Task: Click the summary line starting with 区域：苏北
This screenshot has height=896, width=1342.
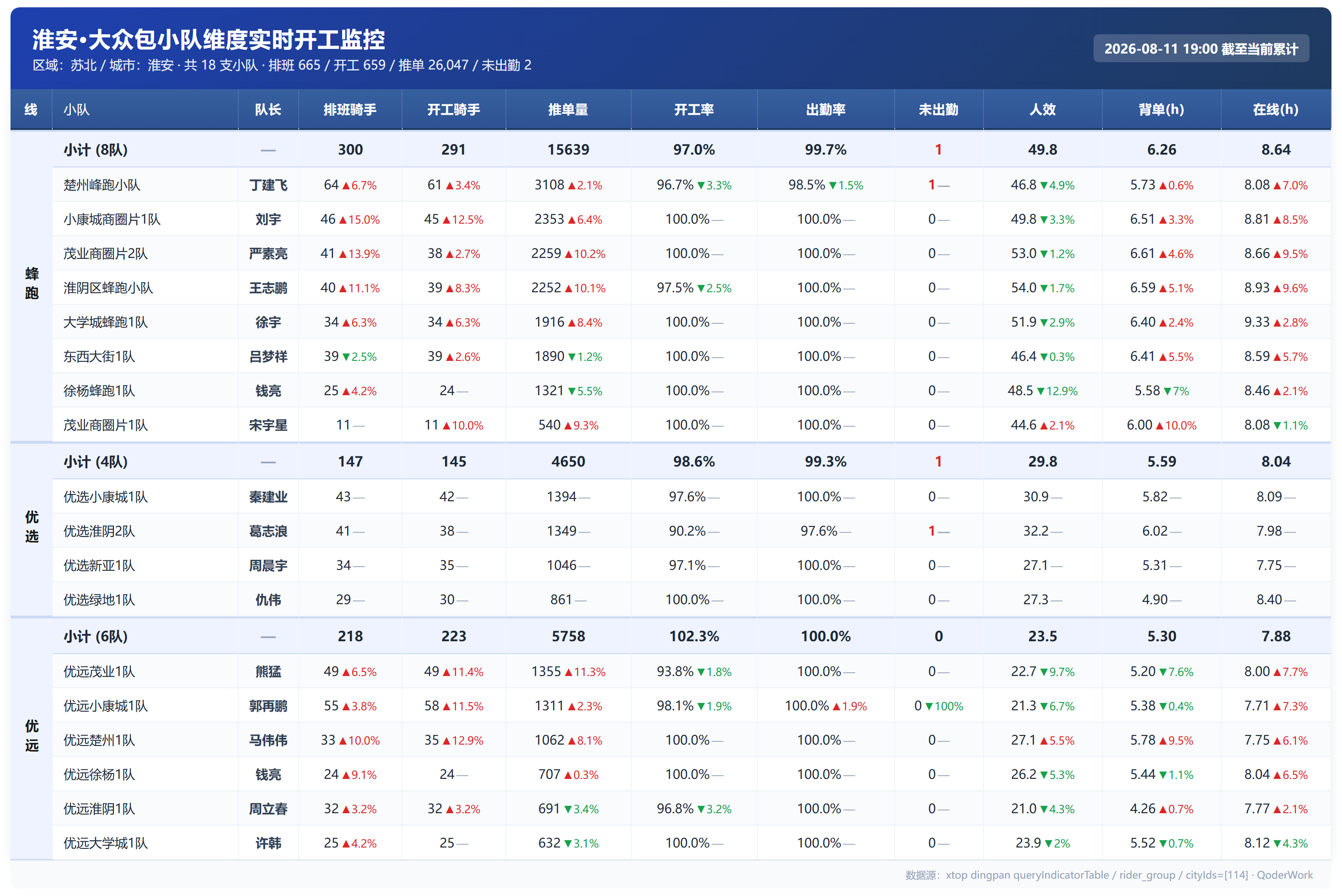Action: tap(282, 65)
